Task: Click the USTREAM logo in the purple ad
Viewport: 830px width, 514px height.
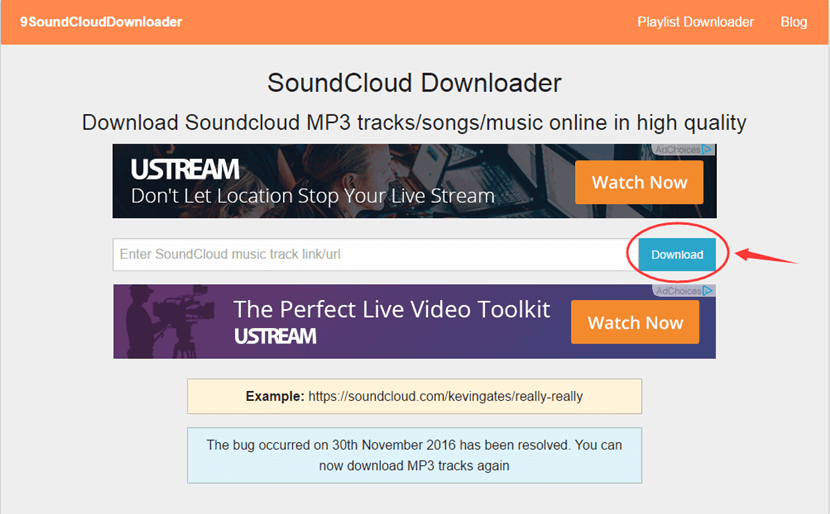Action: [x=275, y=336]
